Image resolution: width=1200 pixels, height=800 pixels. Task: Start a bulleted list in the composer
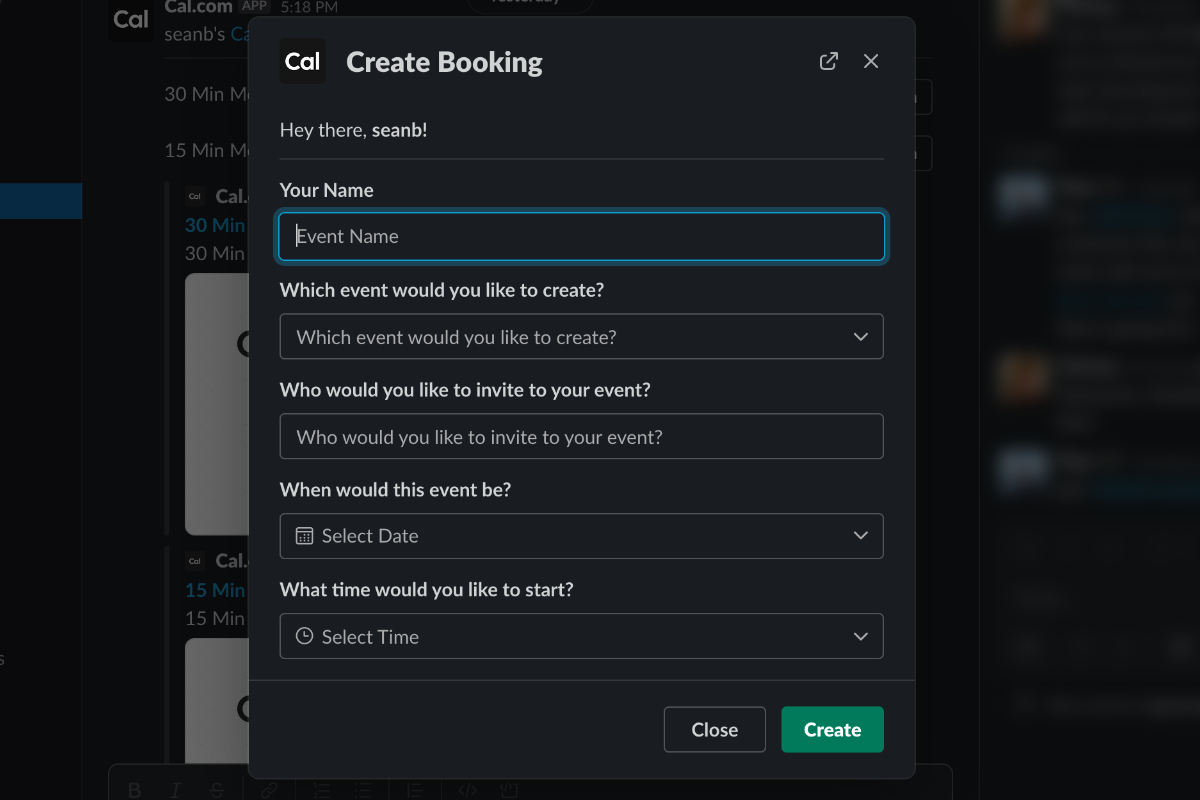tap(364, 790)
